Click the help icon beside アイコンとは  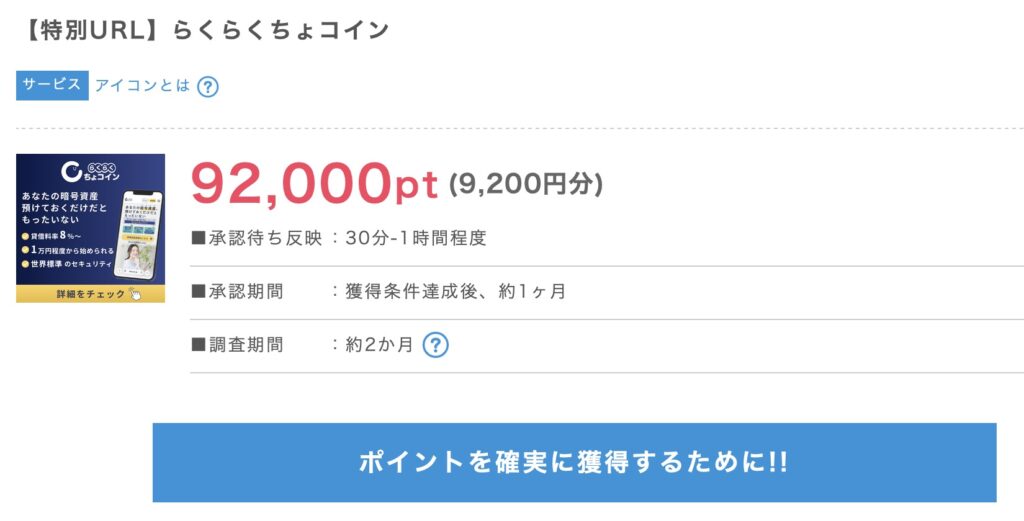click(207, 86)
